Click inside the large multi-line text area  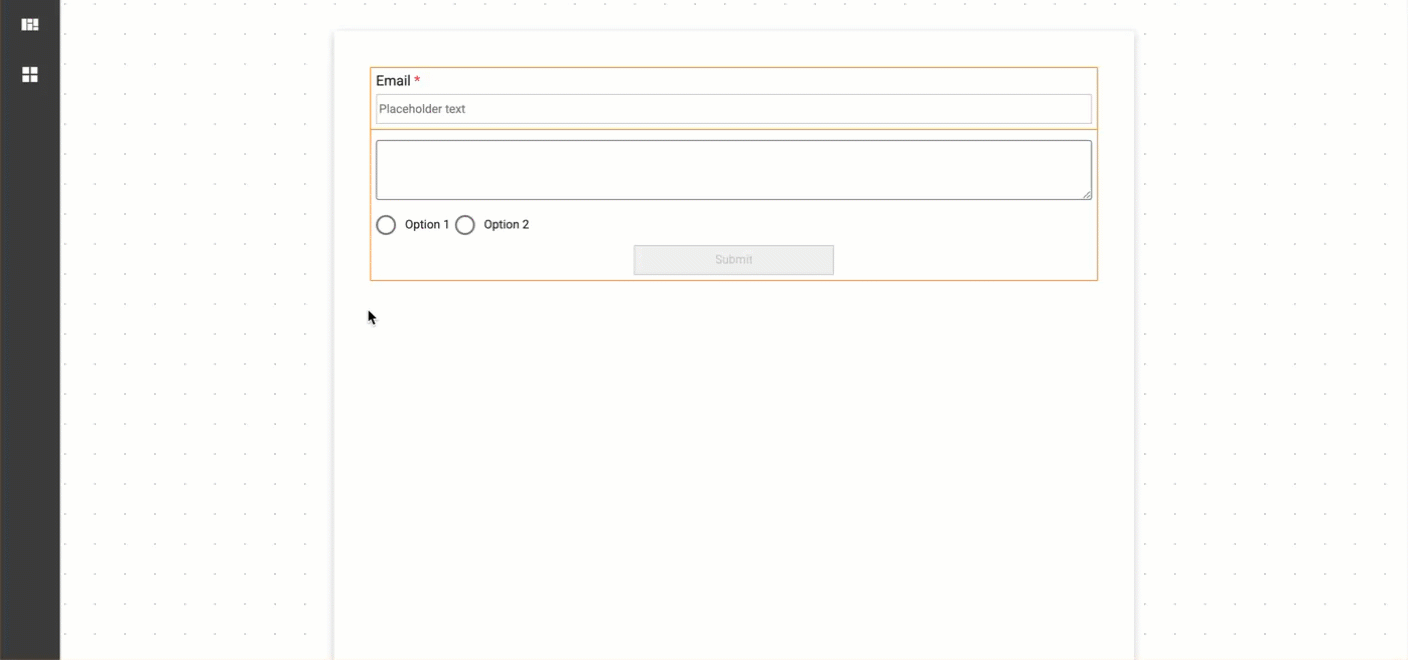[x=733, y=169]
